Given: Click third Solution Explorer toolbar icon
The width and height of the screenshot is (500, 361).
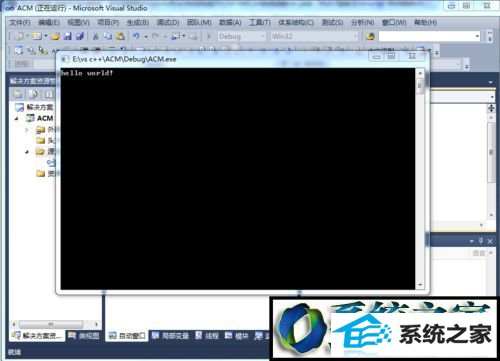Looking at the screenshot, I should tap(49, 94).
